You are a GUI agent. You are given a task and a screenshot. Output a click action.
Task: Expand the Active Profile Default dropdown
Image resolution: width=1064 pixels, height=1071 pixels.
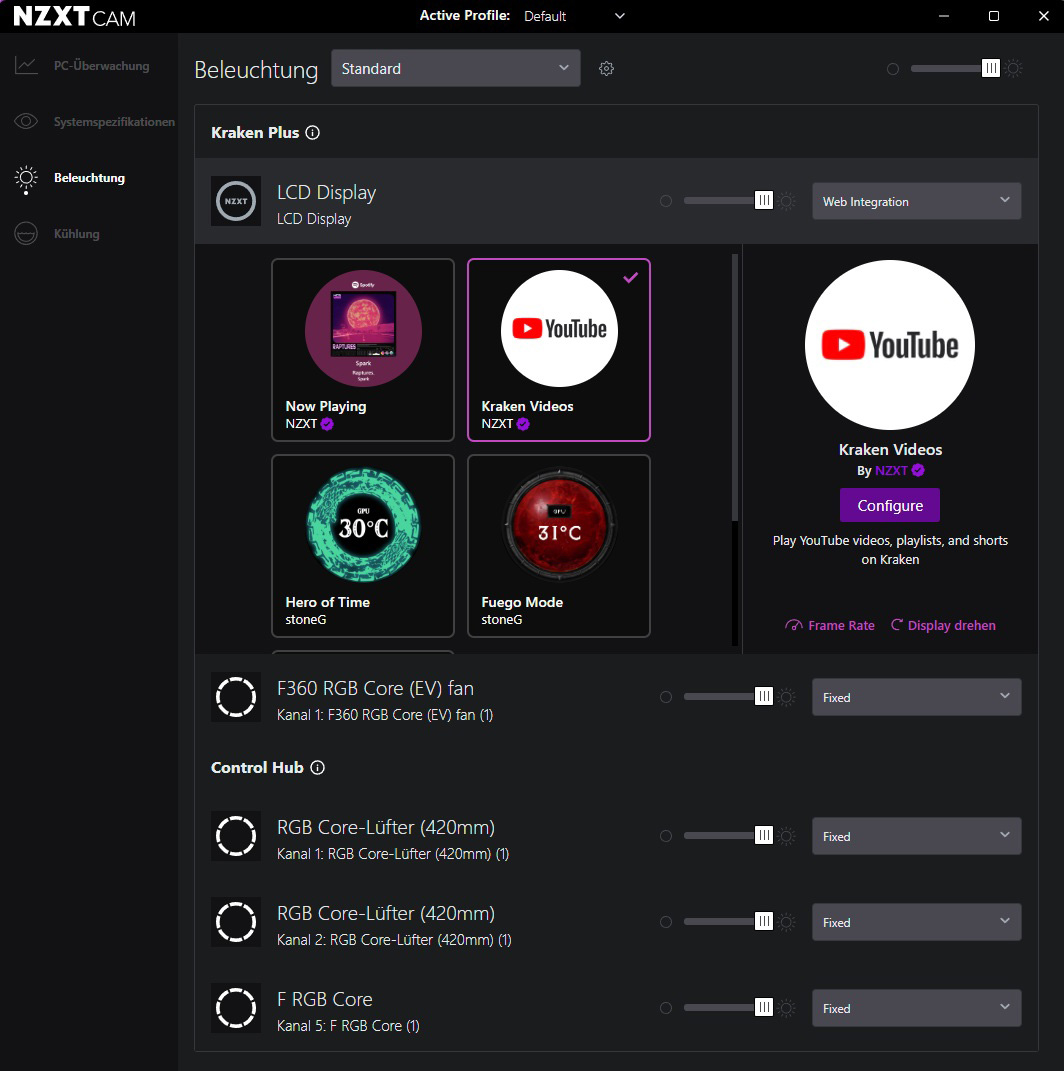coord(574,16)
